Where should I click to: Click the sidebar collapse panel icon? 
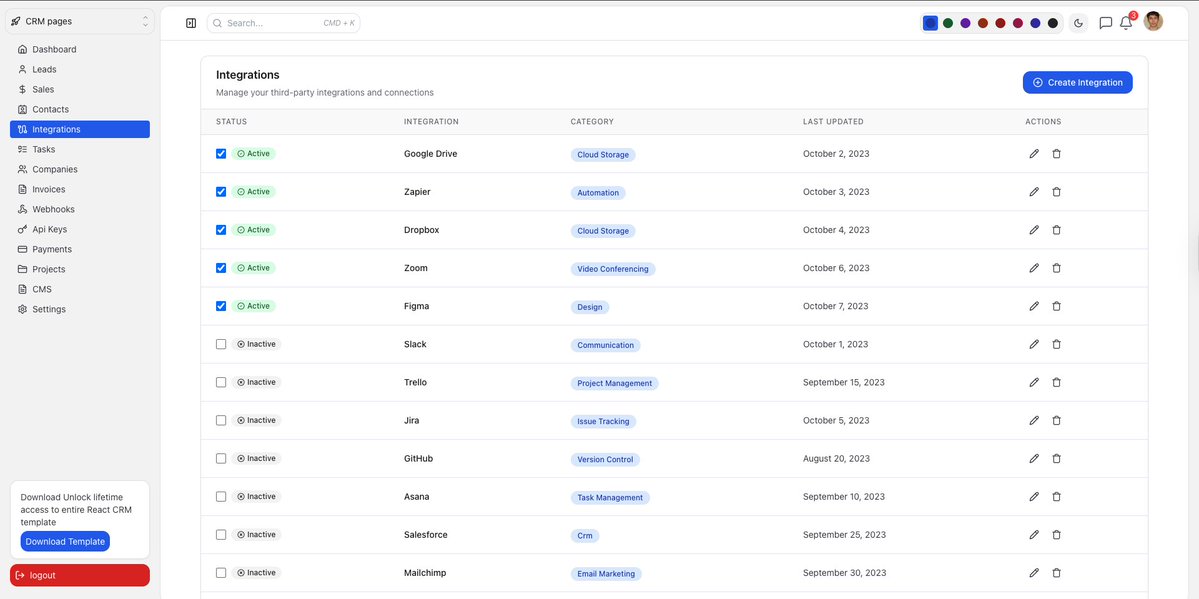[190, 21]
